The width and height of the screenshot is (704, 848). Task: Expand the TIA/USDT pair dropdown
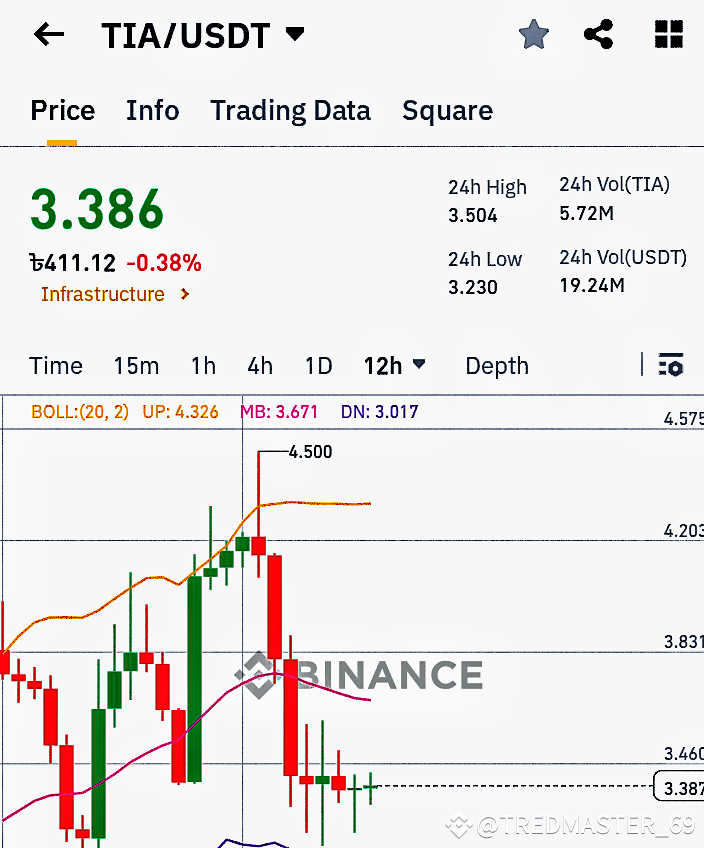pyautogui.click(x=294, y=35)
